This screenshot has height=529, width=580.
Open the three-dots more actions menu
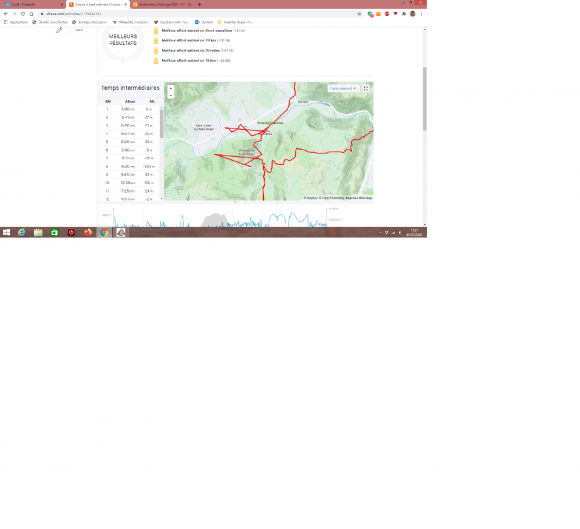[x=79, y=30]
